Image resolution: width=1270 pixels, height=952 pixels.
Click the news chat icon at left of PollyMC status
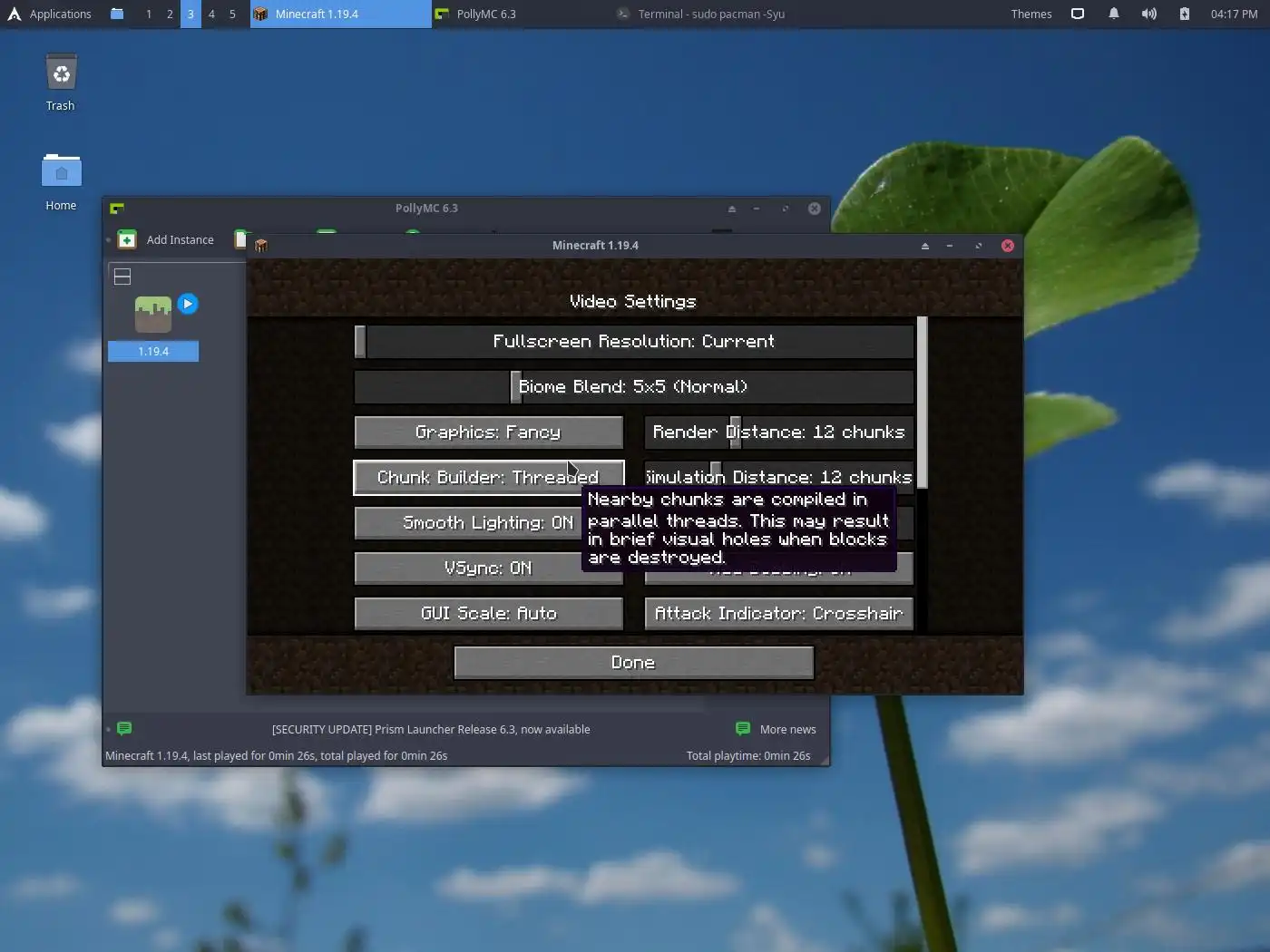point(124,728)
